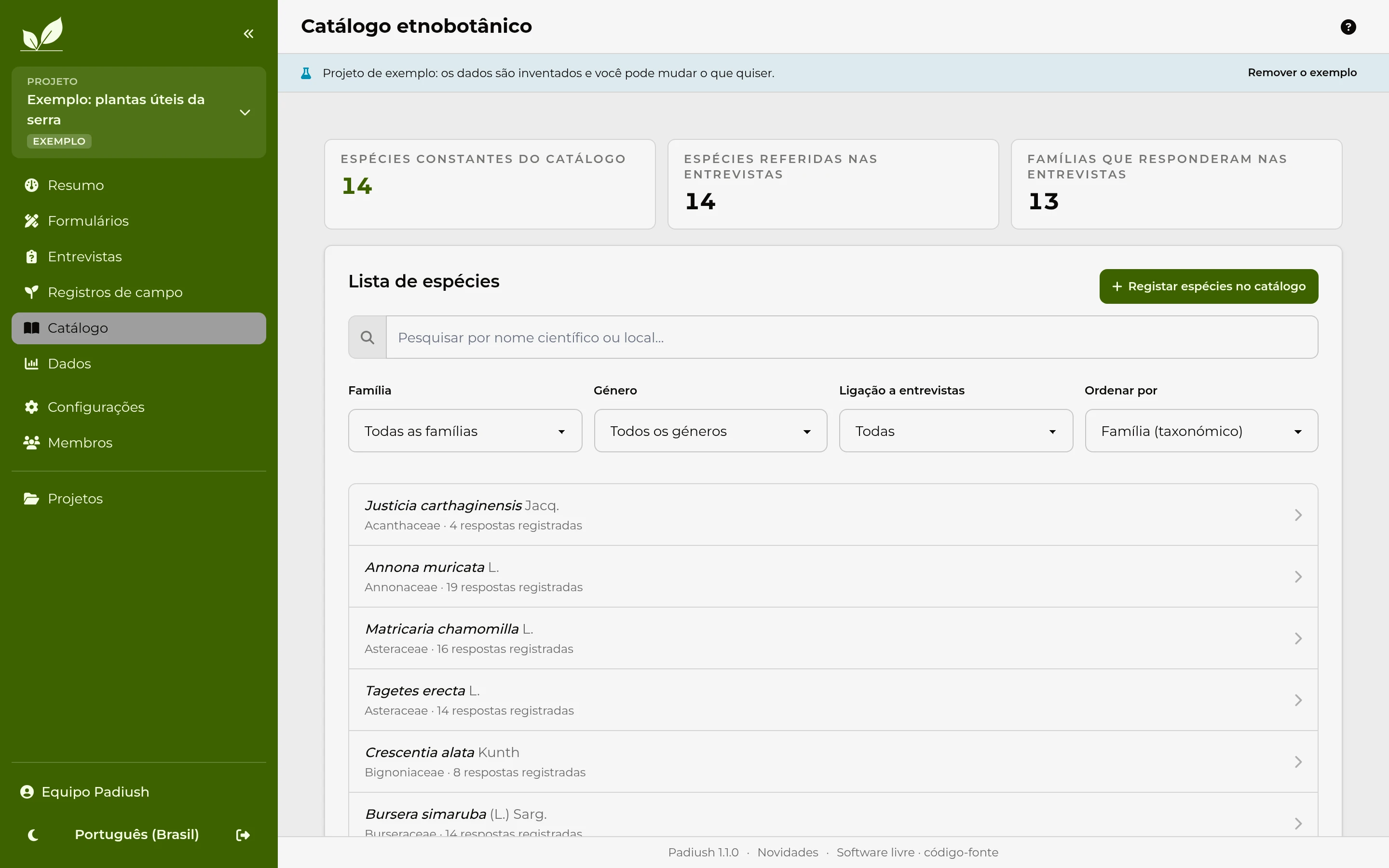
Task: Open the Matricaria chamomilla species row
Action: (833, 638)
